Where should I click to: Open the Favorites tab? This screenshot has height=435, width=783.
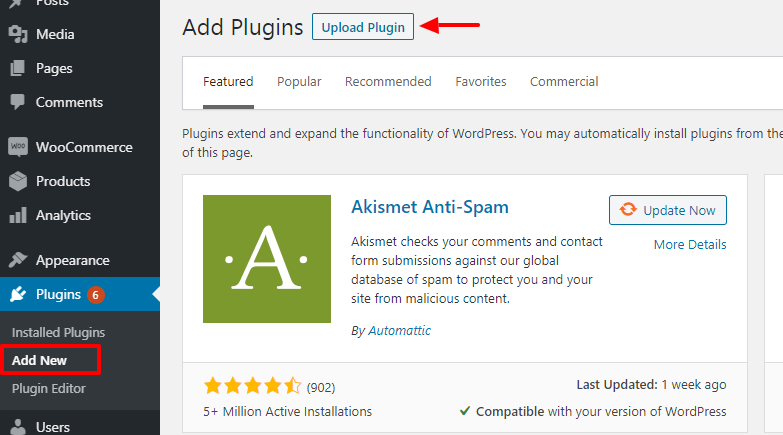click(x=481, y=82)
